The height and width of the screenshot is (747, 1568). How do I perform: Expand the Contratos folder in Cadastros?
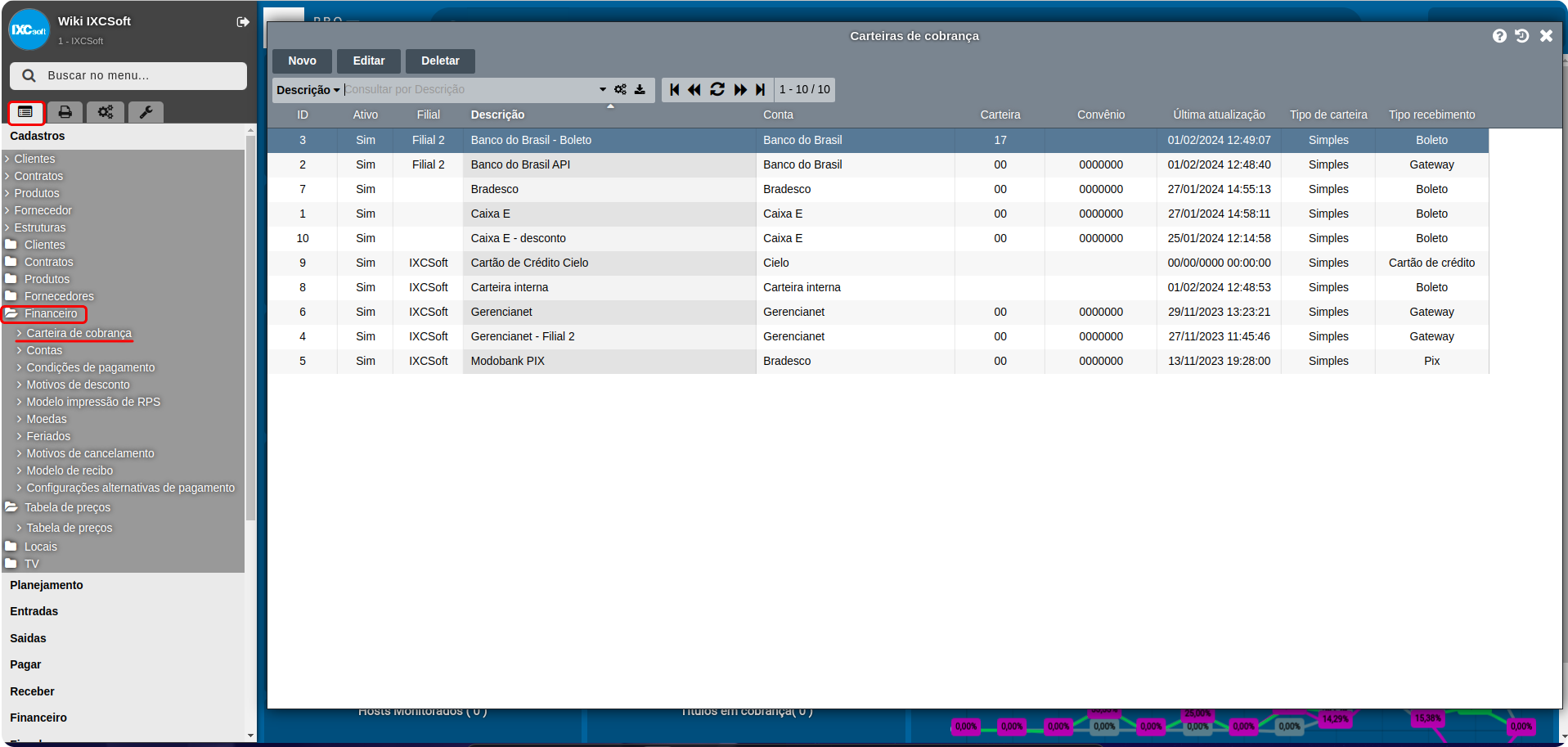(x=39, y=262)
